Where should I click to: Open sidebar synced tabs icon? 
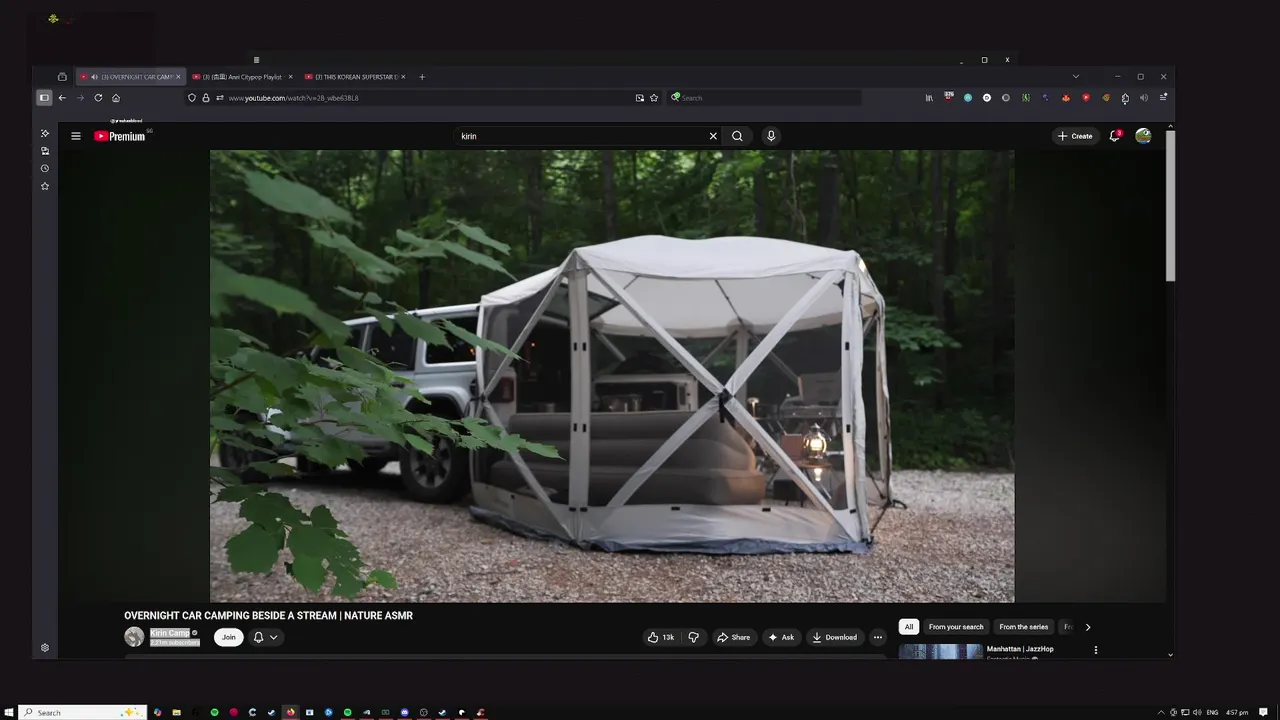45,151
